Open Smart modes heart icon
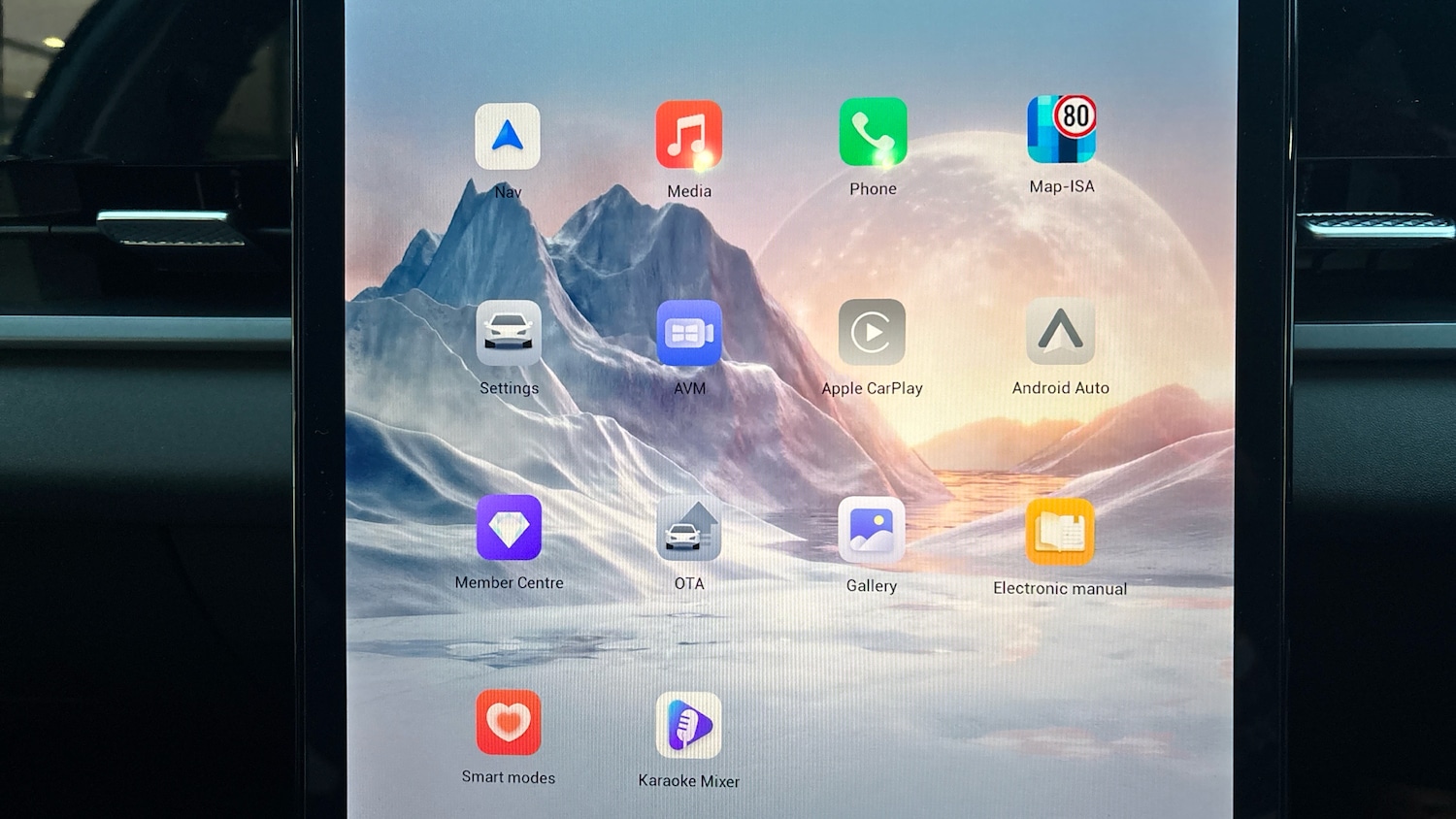Screen dimensions: 1456x819 pyautogui.click(x=509, y=723)
